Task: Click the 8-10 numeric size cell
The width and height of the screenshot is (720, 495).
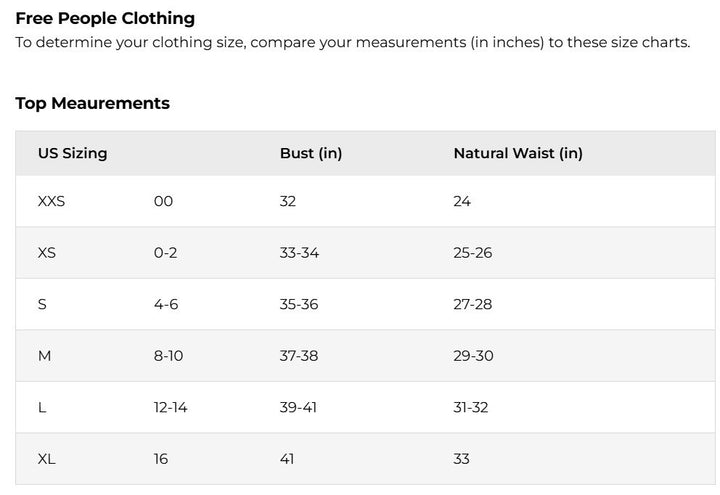Action: point(169,356)
